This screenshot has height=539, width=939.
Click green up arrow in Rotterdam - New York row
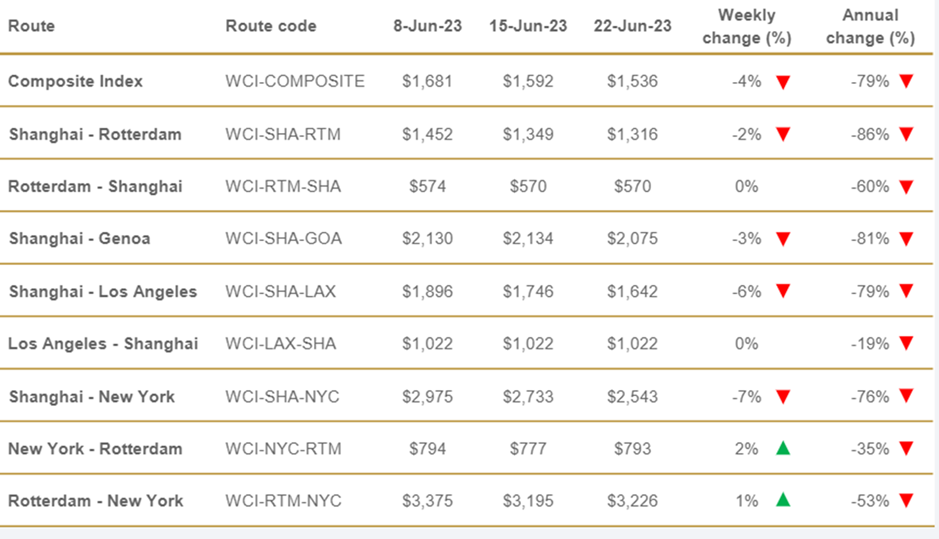tap(783, 501)
